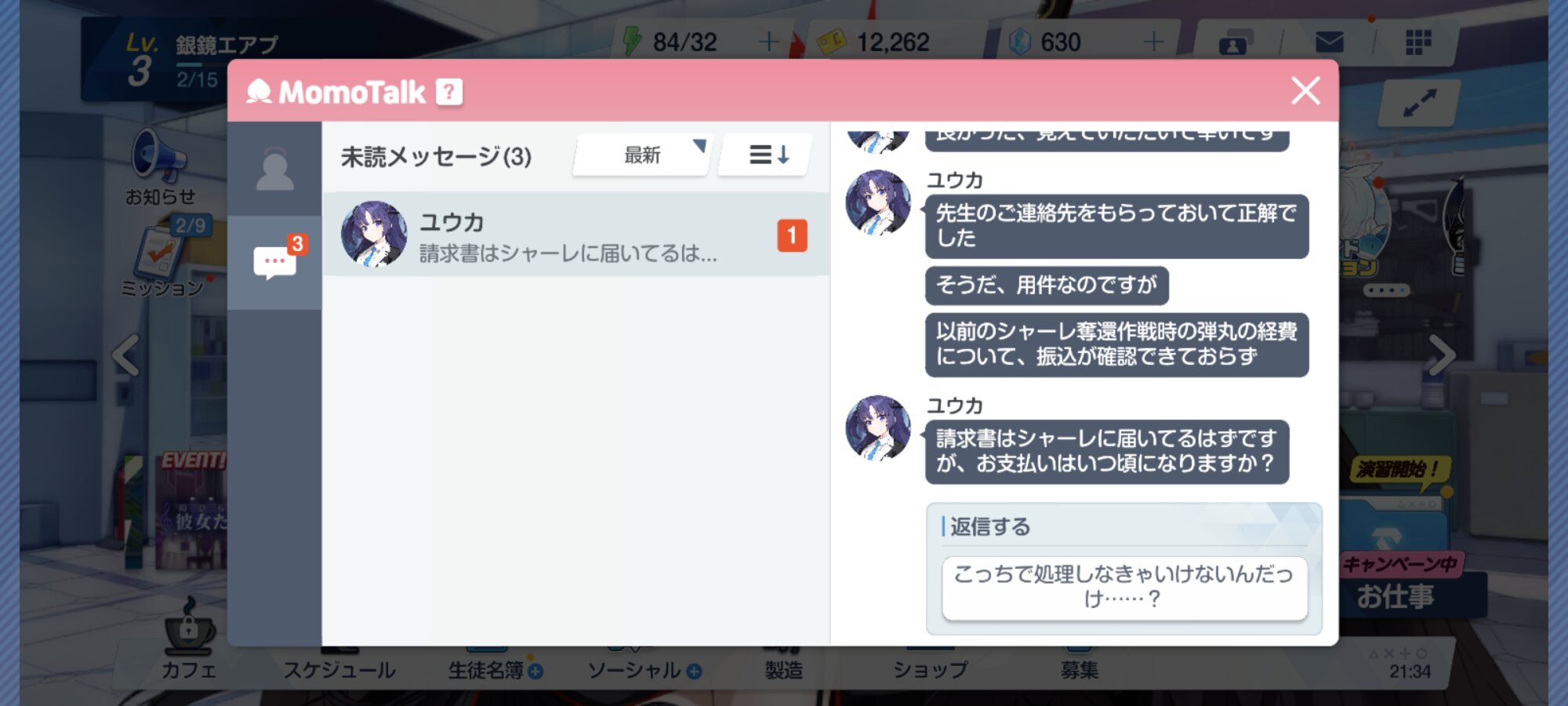Select Yuuka's conversation in the list
1568x706 pixels.
pyautogui.click(x=575, y=235)
